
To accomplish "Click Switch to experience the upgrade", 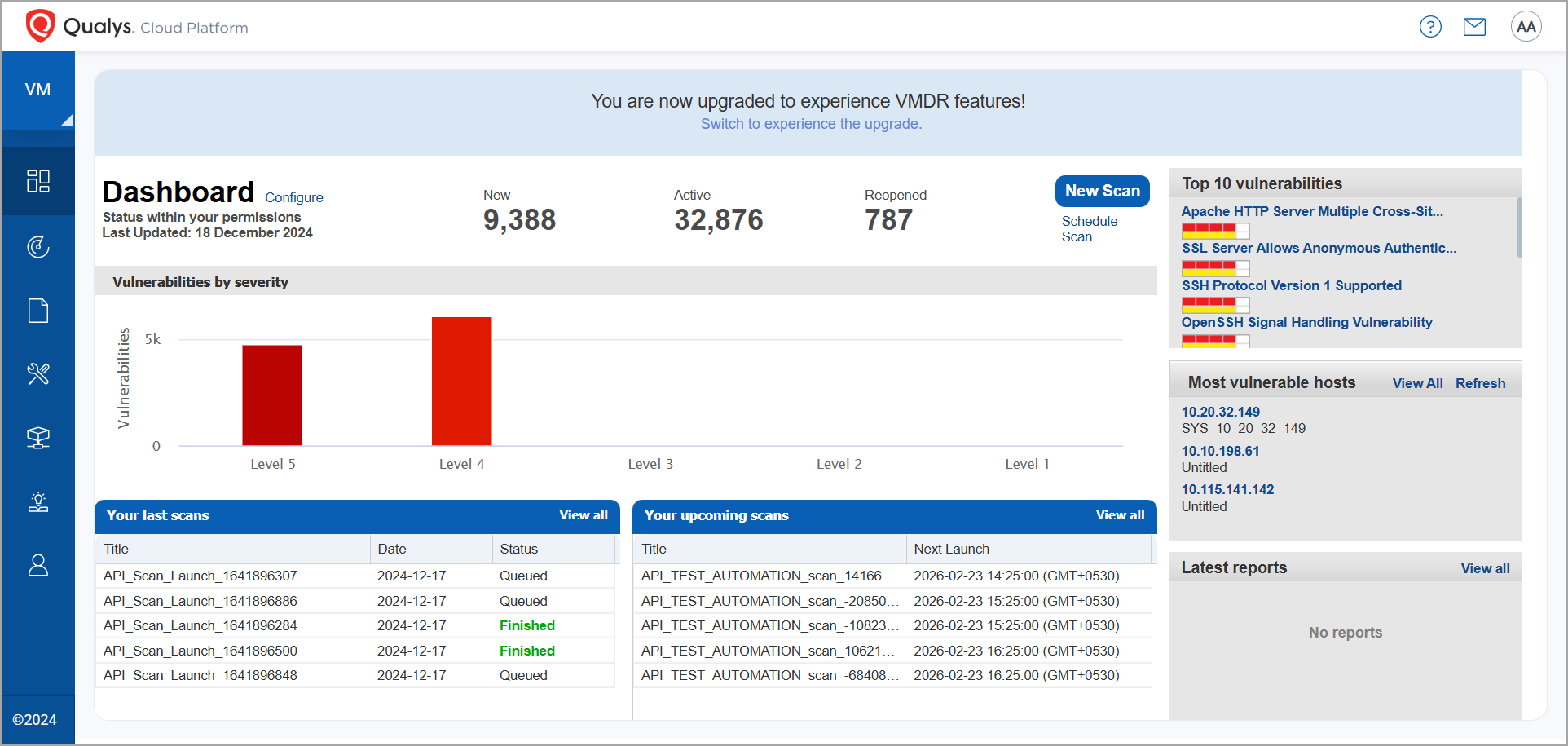I will pyautogui.click(x=811, y=123).
